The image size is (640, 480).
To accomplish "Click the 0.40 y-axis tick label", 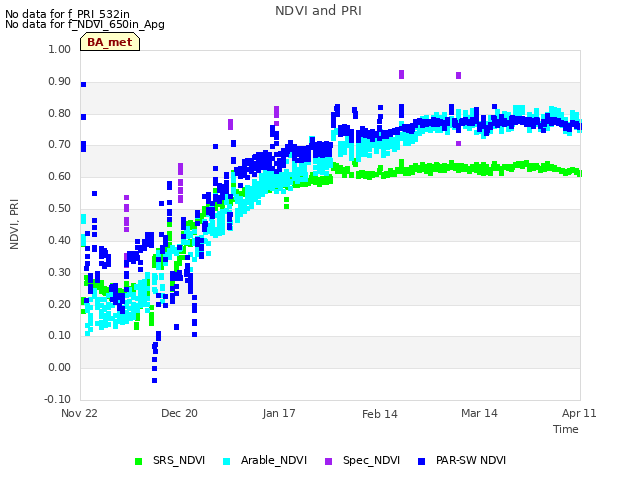I will pyautogui.click(x=60, y=240).
